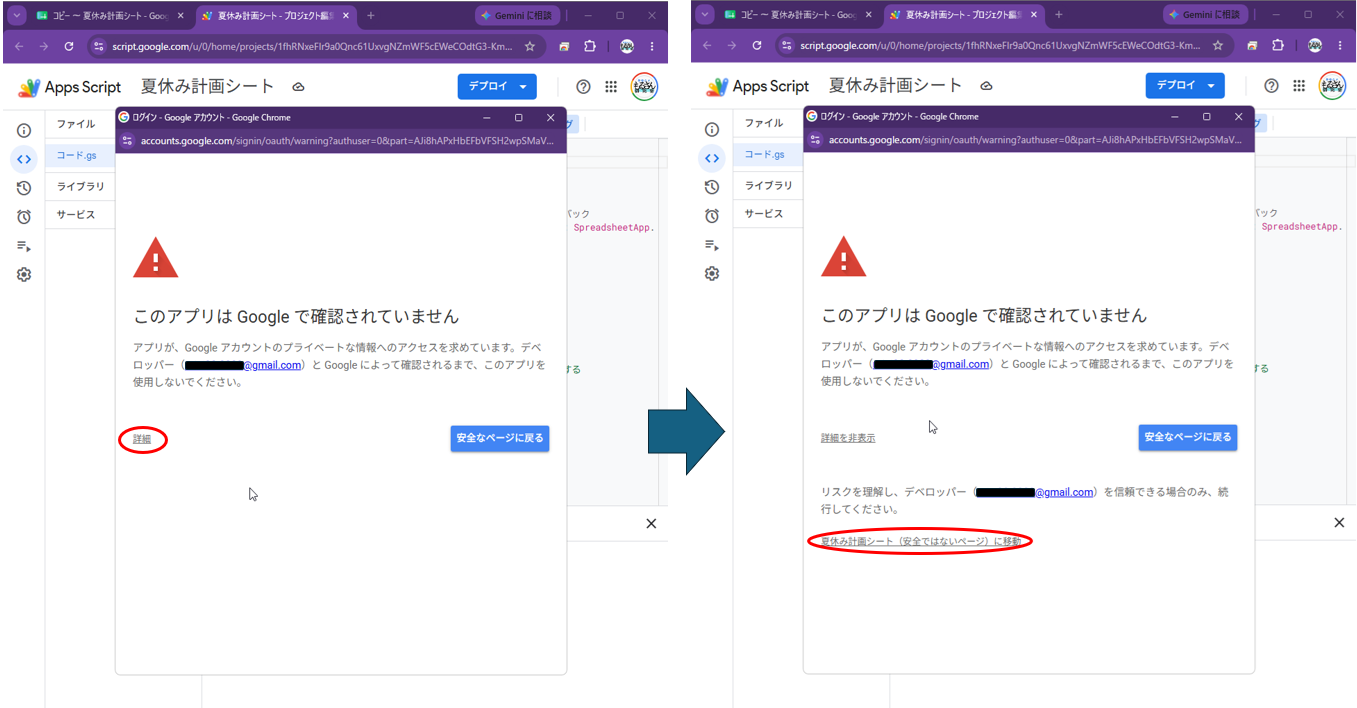
Task: Click ライブラリ section in left screenshot
Action: (x=81, y=187)
